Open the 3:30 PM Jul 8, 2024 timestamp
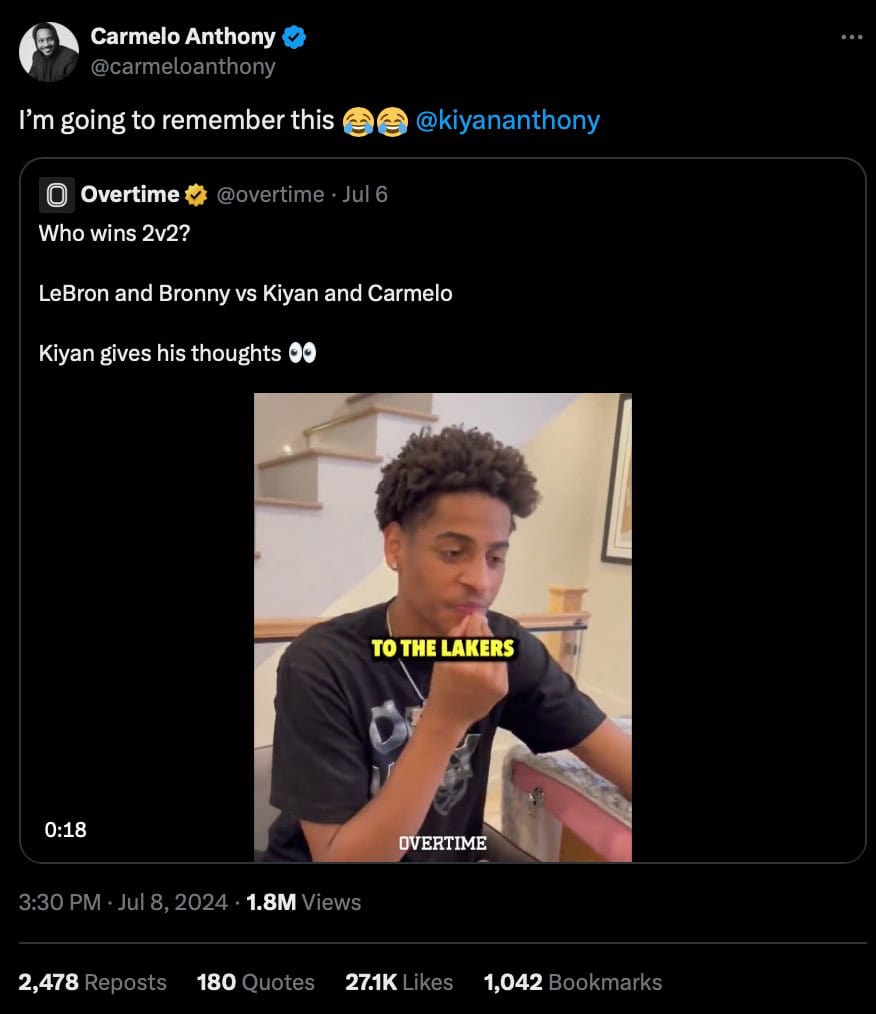This screenshot has height=1014, width=876. click(123, 902)
